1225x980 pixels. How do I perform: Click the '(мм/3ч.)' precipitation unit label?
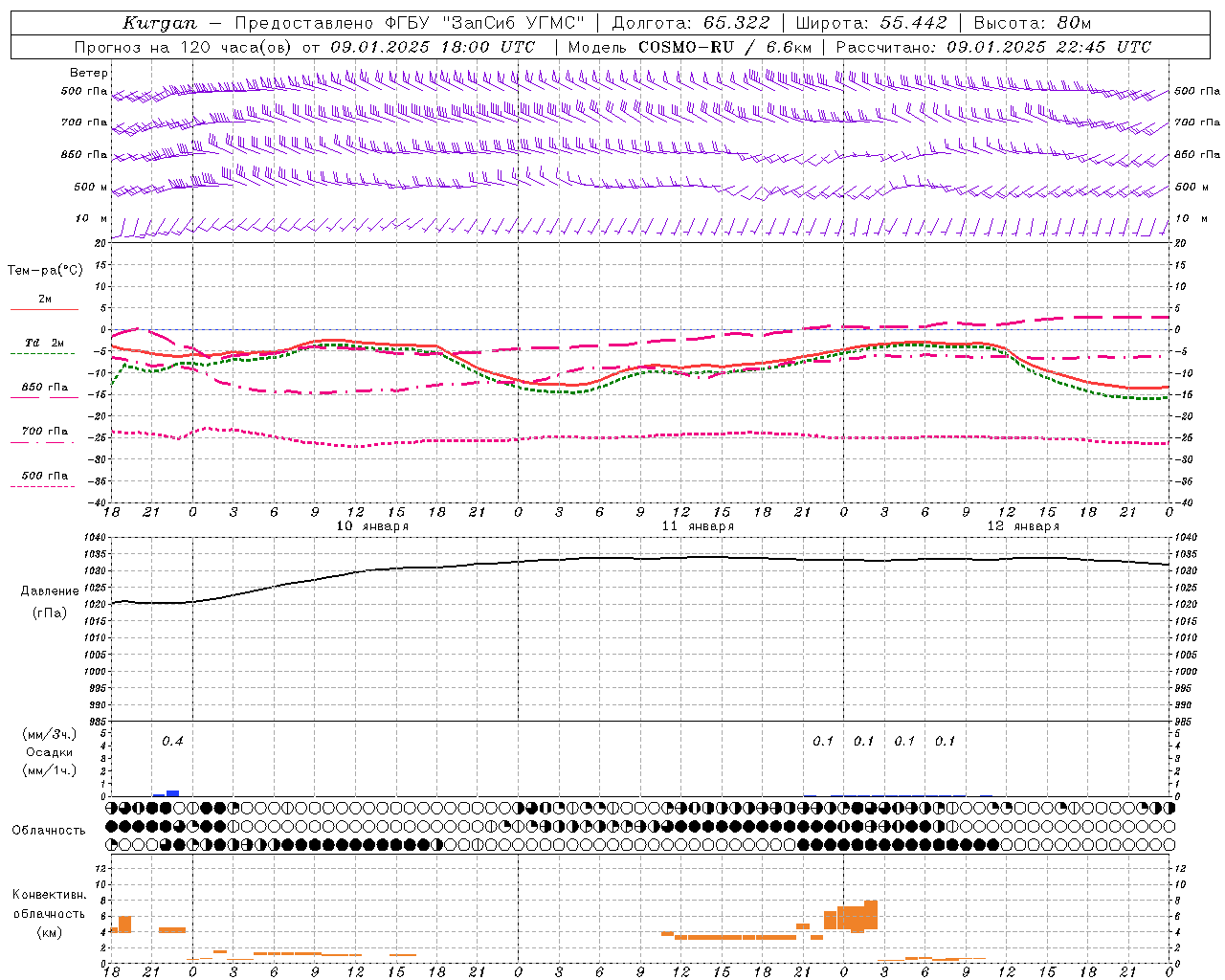(50, 734)
